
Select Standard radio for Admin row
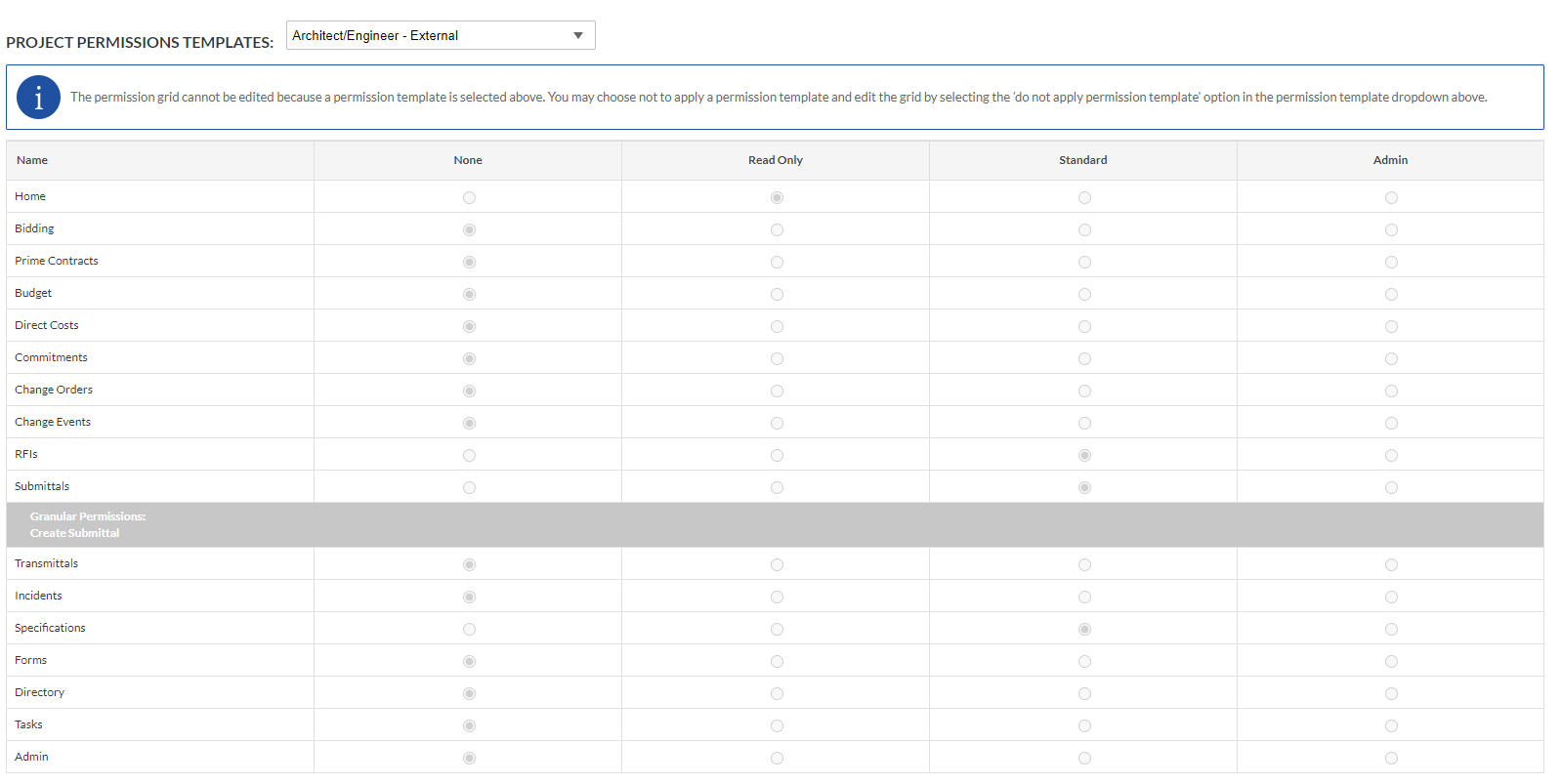click(x=1084, y=758)
